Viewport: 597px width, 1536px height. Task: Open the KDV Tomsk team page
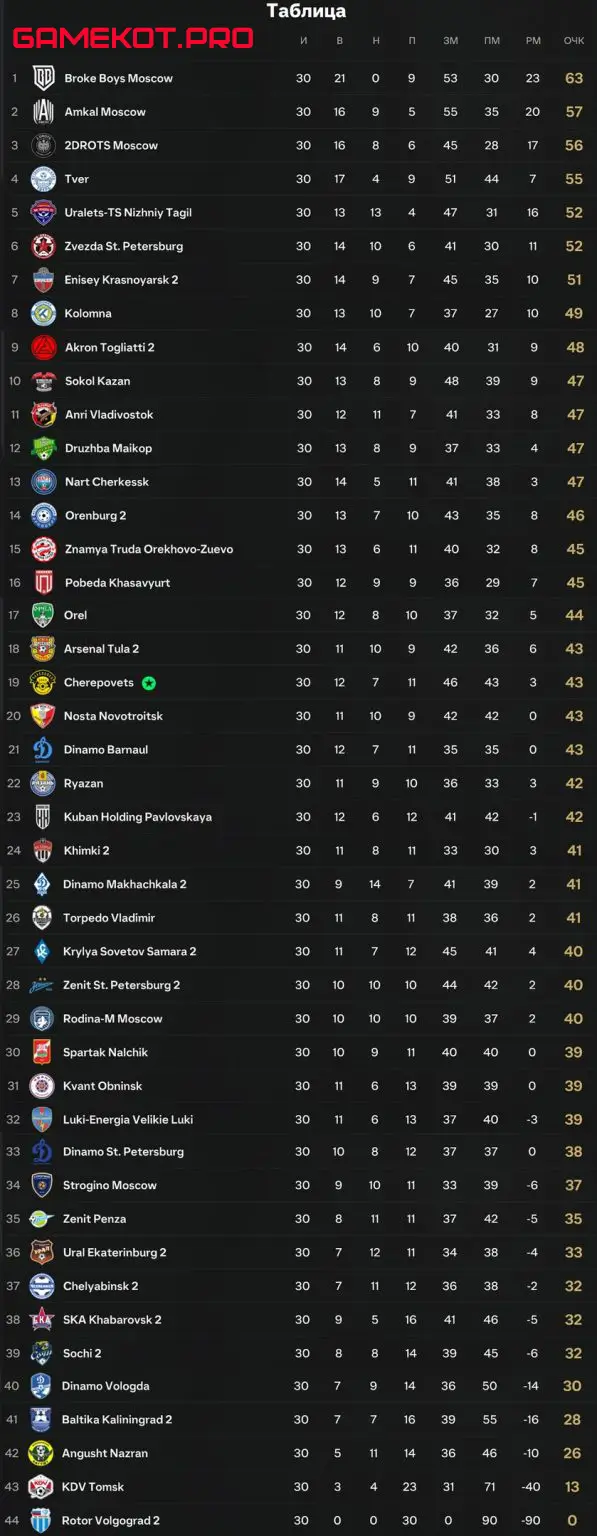tap(93, 1487)
